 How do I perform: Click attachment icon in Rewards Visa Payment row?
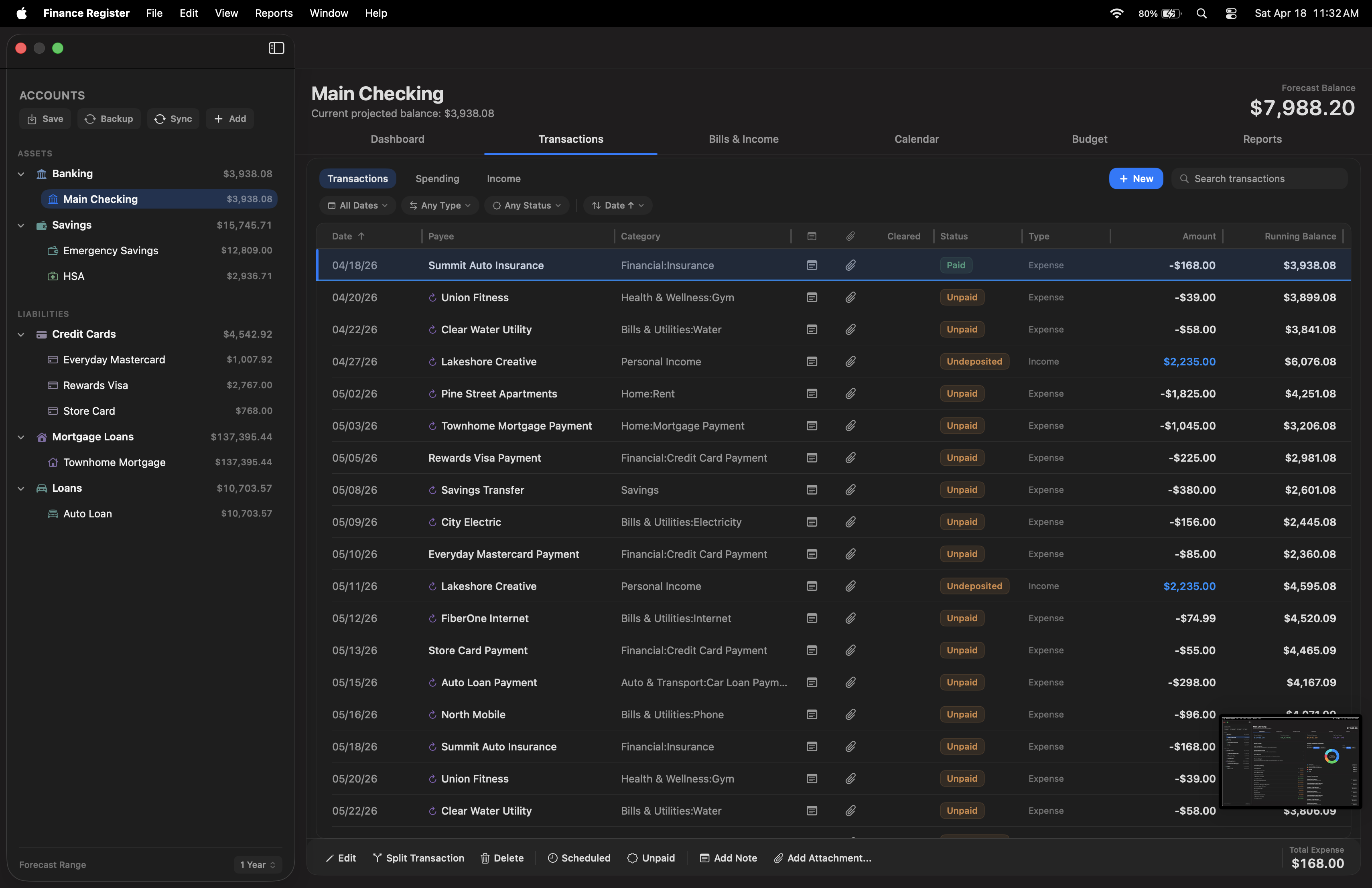click(850, 458)
